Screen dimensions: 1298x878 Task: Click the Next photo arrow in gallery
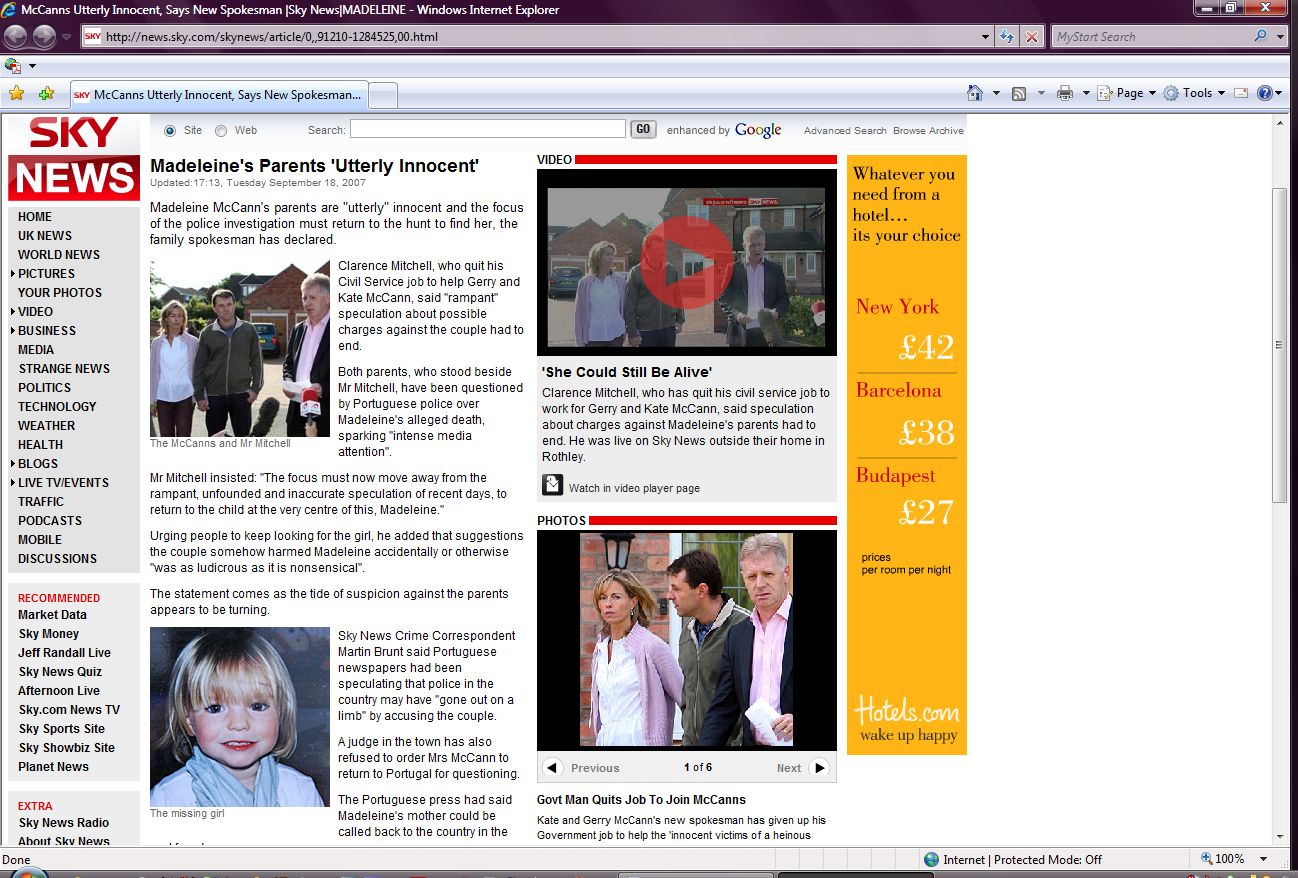click(x=819, y=768)
